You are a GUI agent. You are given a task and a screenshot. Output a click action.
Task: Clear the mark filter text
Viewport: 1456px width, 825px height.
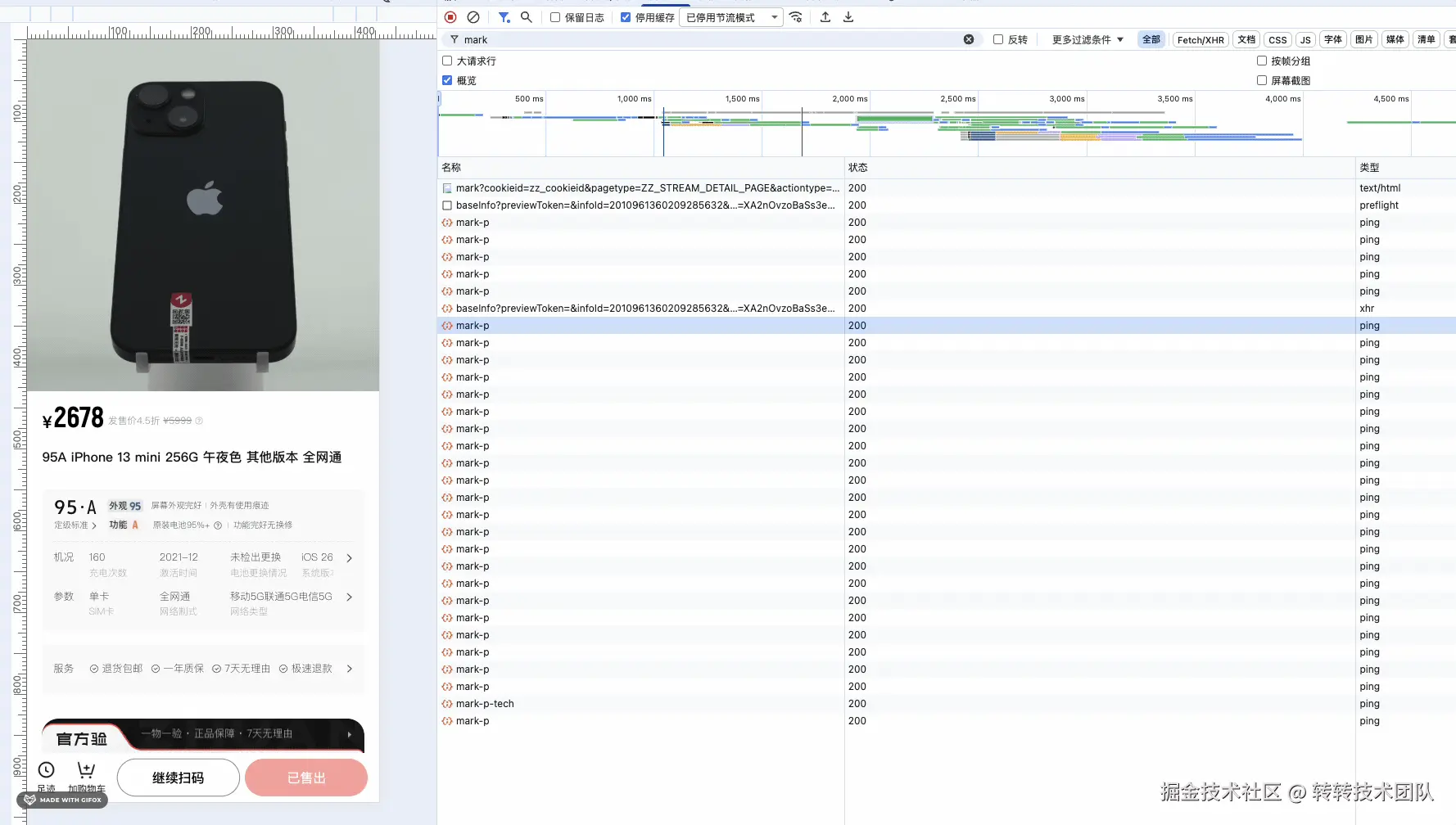tap(969, 39)
